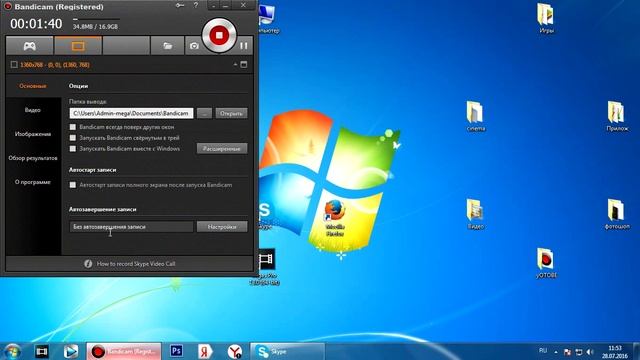Click the key registration icon in title bar
Image resolution: width=640 pixels, height=360 pixels.
point(180,6)
